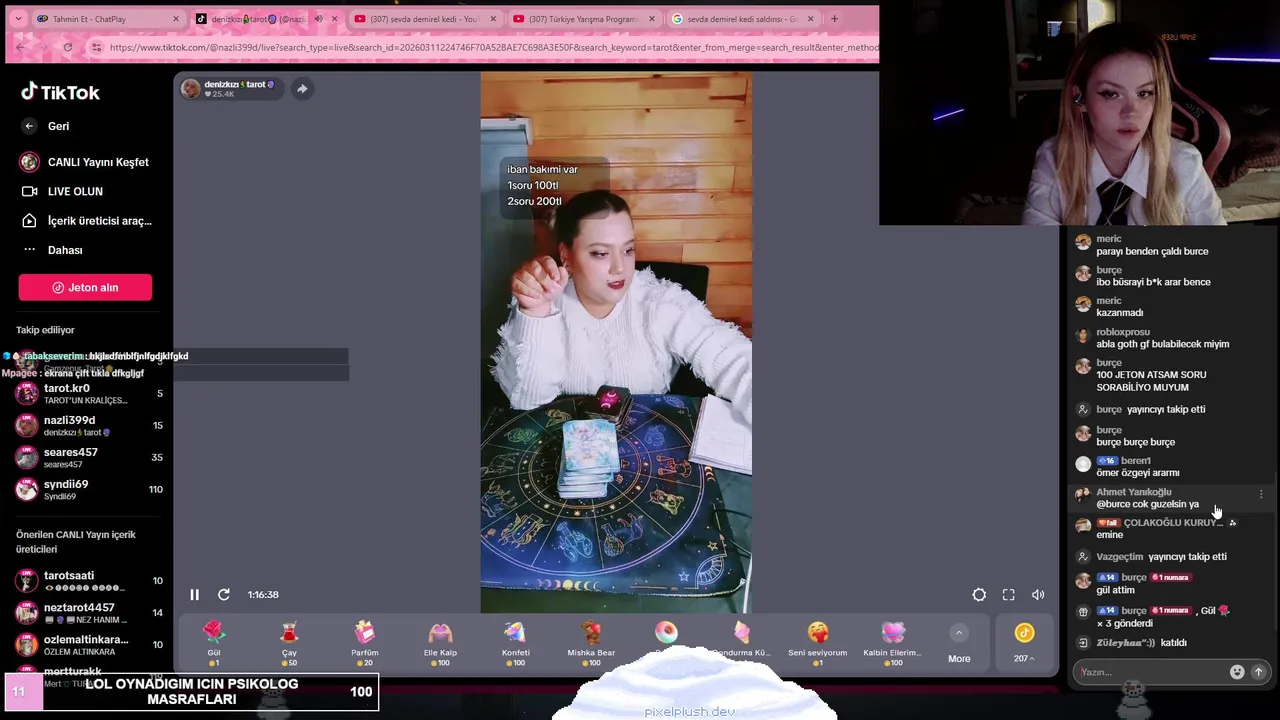Send the Elle Kalp gift
This screenshot has width=1280, height=720.
(x=440, y=642)
